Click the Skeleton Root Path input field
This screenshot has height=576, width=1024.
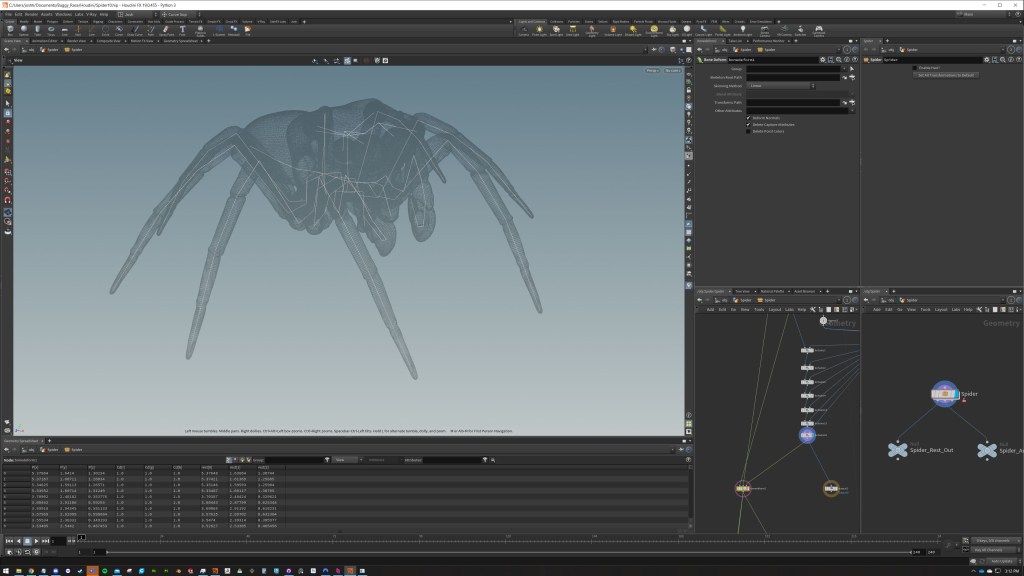click(794, 77)
